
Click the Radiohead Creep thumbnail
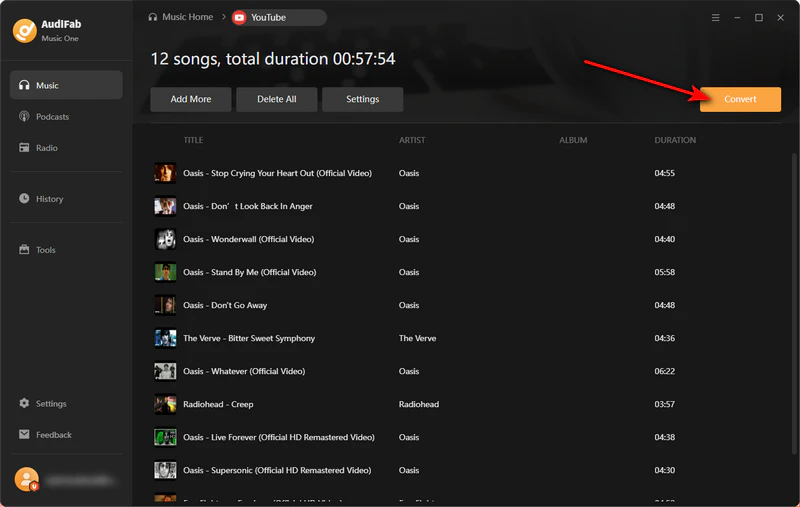click(165, 404)
